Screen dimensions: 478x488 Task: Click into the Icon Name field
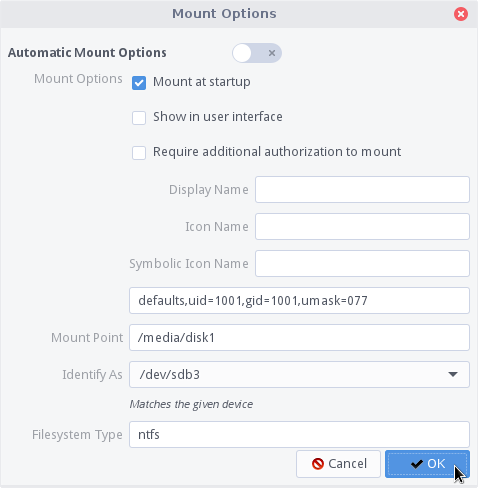coord(362,227)
